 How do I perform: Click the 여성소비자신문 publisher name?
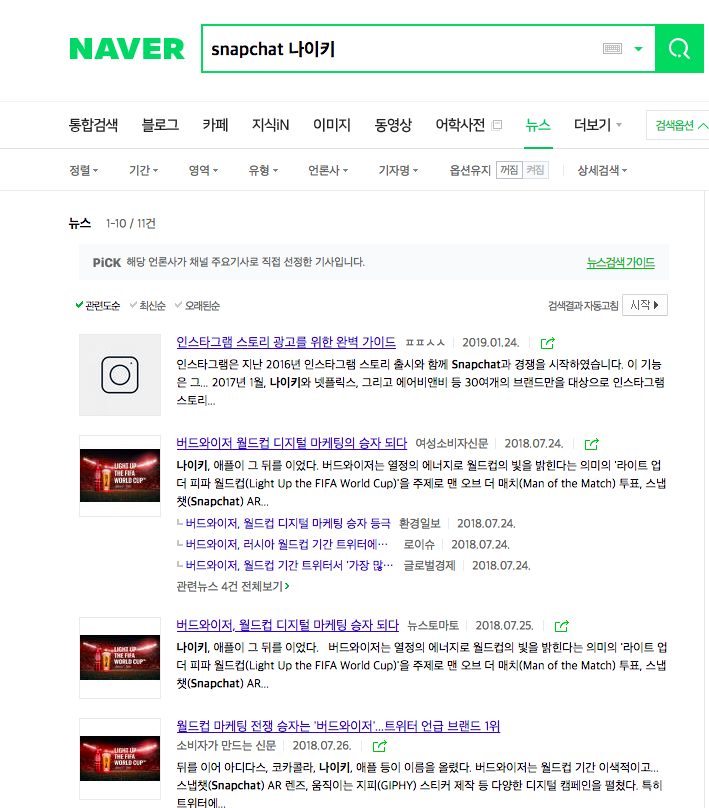tap(451, 444)
